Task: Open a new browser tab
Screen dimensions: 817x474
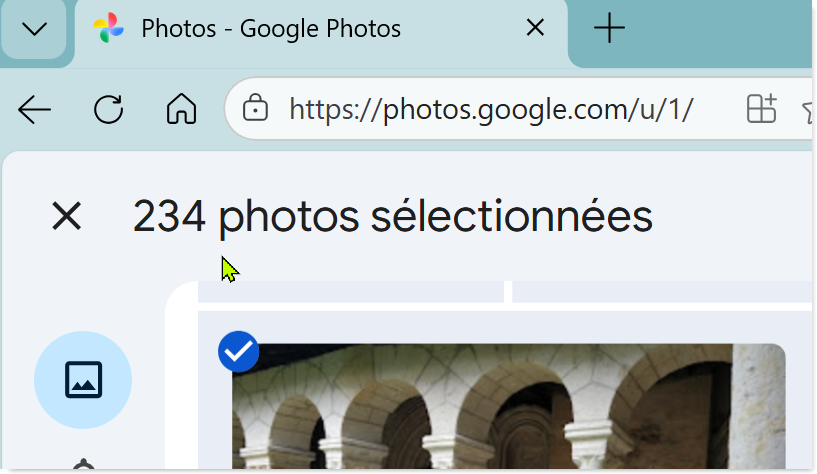Action: pyautogui.click(x=609, y=29)
